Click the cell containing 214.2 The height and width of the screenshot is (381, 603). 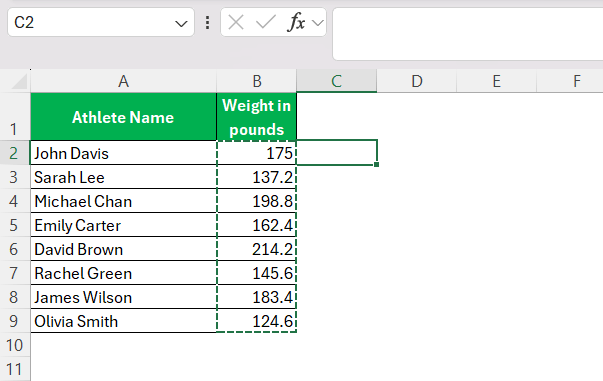257,249
